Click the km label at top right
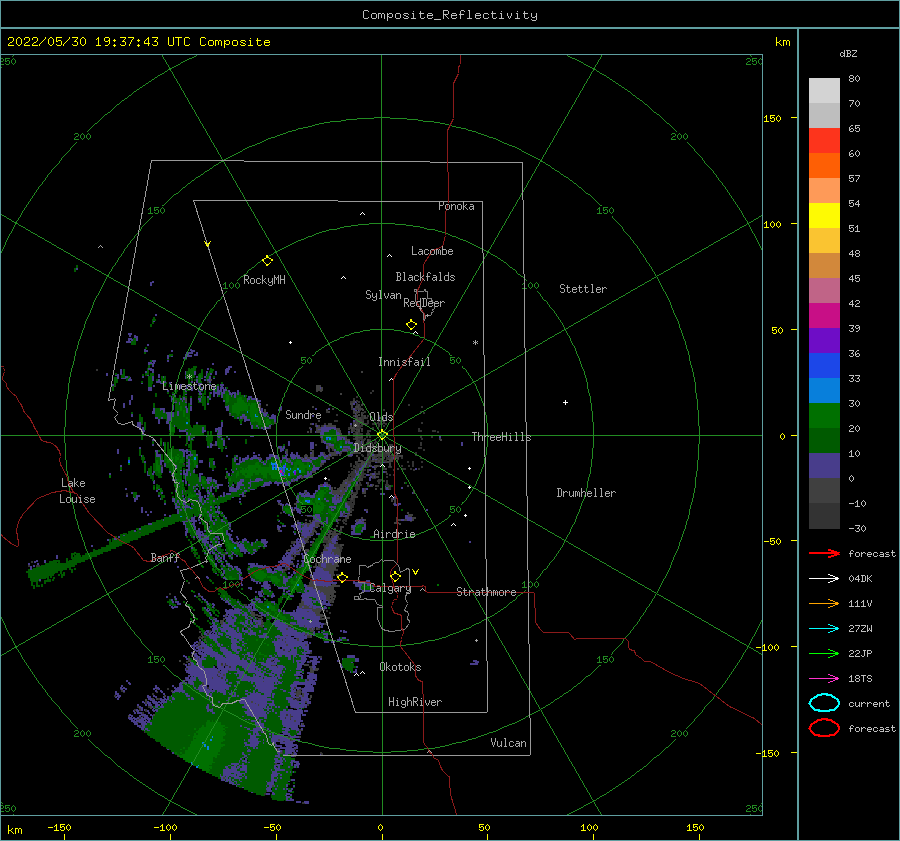 [782, 42]
